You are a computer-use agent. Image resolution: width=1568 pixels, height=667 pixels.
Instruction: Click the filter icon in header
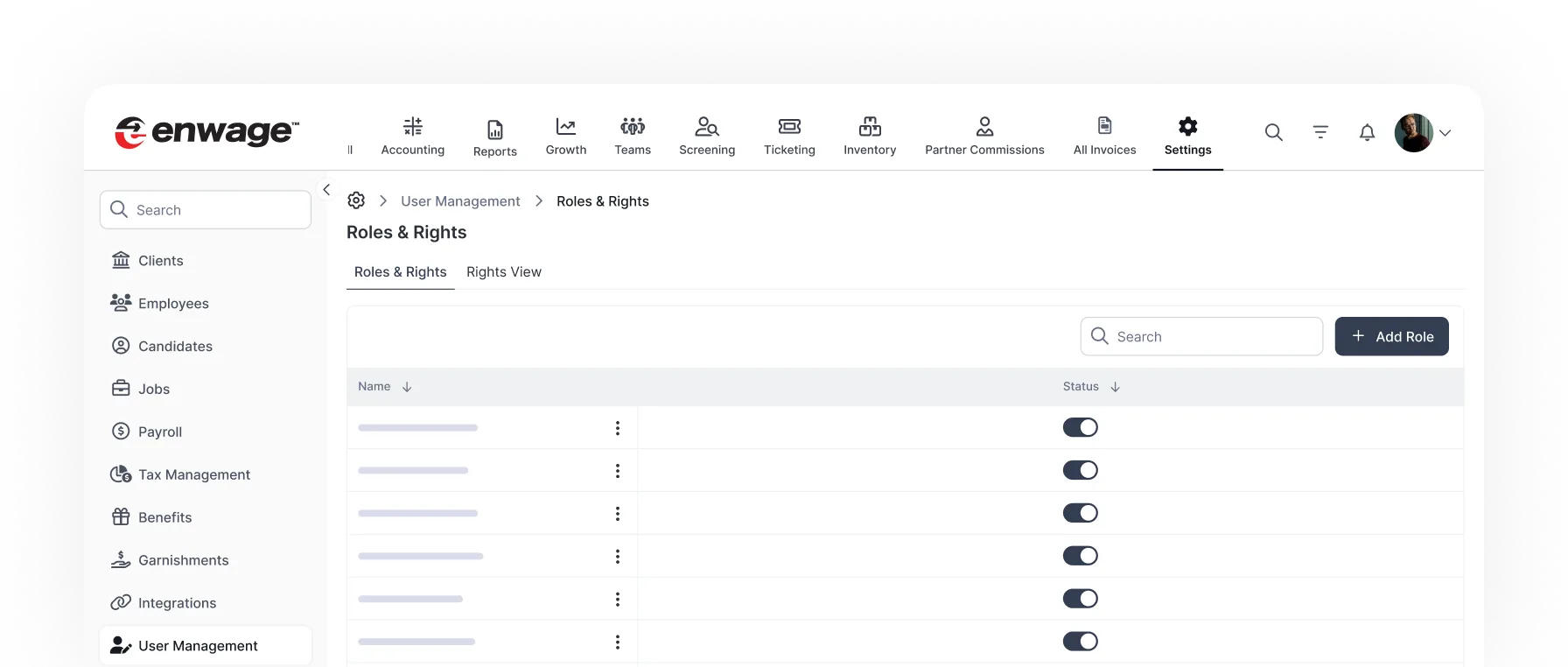click(1320, 132)
